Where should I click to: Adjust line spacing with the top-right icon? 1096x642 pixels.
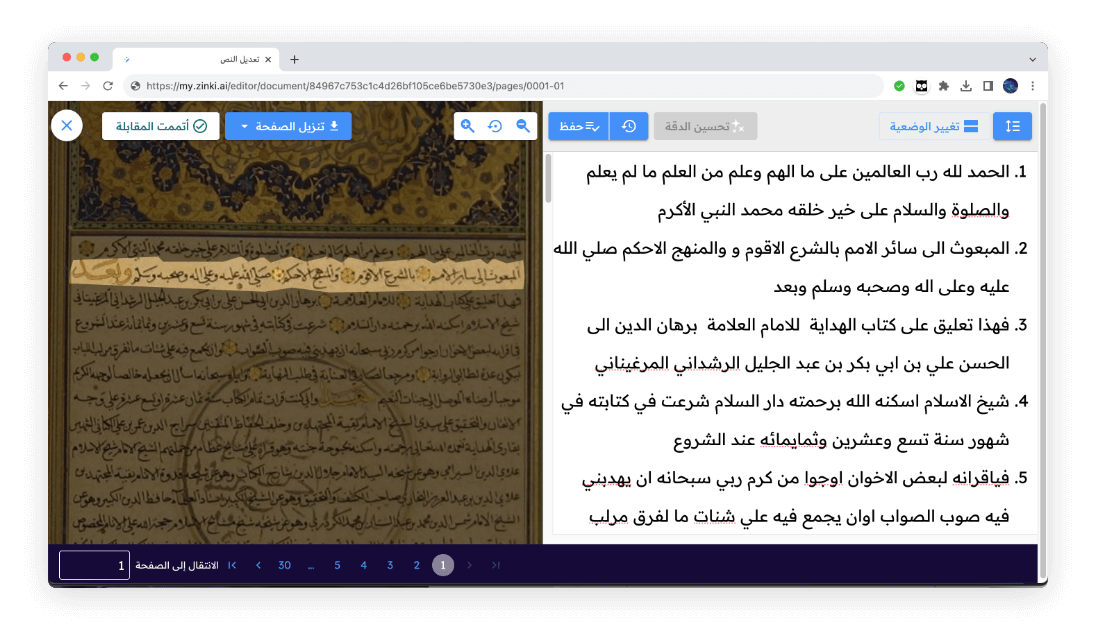(1012, 126)
